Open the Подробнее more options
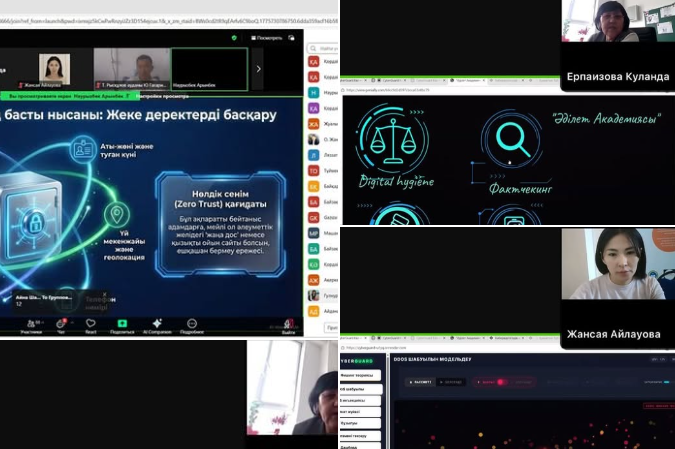 (192, 327)
